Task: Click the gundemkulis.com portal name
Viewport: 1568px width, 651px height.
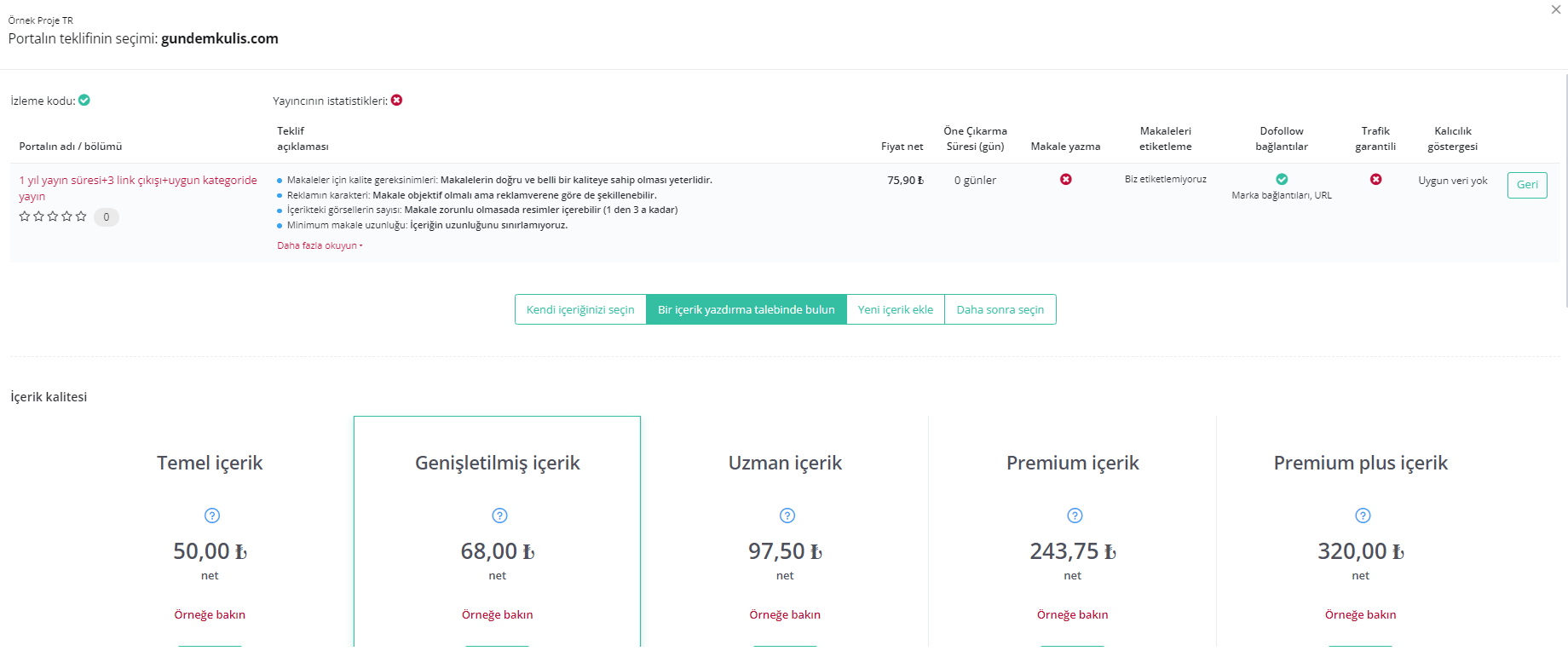Action: [220, 38]
